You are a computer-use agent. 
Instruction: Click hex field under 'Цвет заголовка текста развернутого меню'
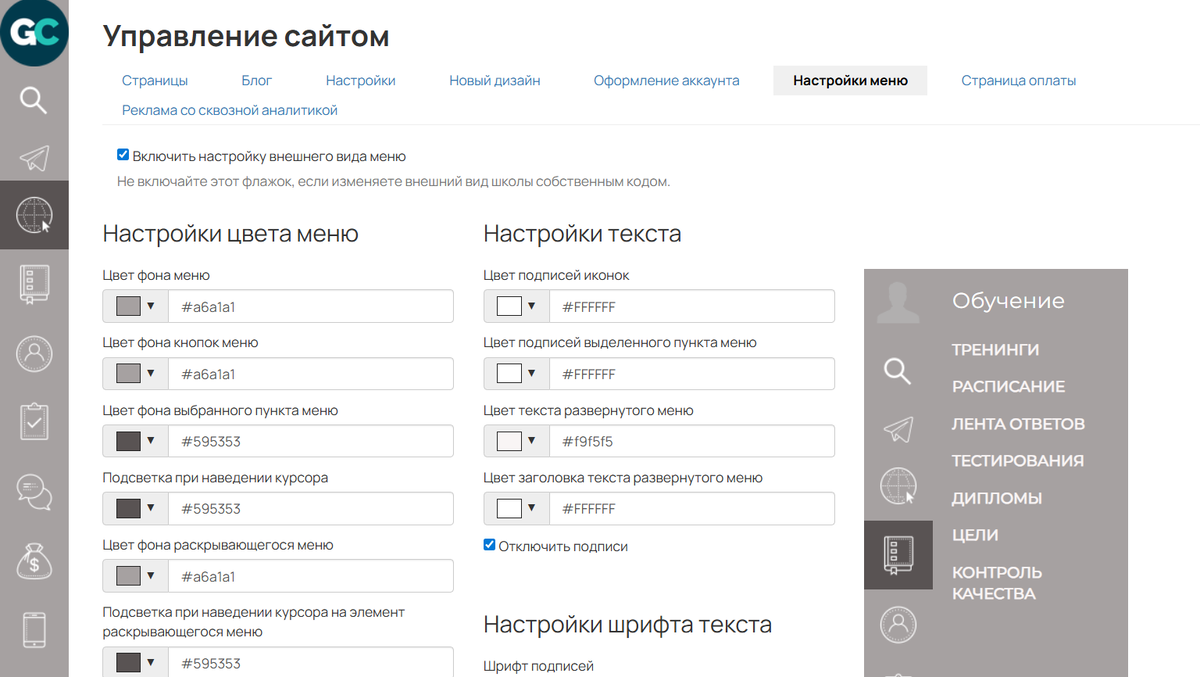[x=692, y=509]
